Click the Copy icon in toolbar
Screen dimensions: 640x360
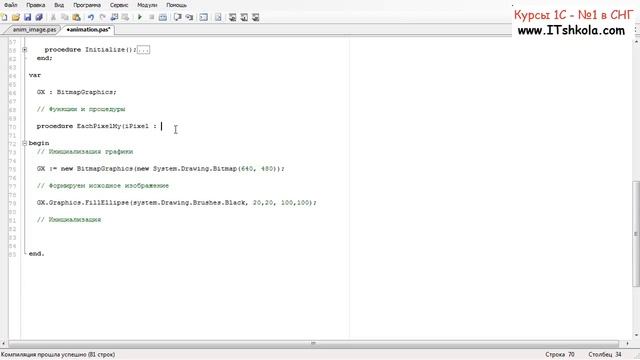coord(64,17)
